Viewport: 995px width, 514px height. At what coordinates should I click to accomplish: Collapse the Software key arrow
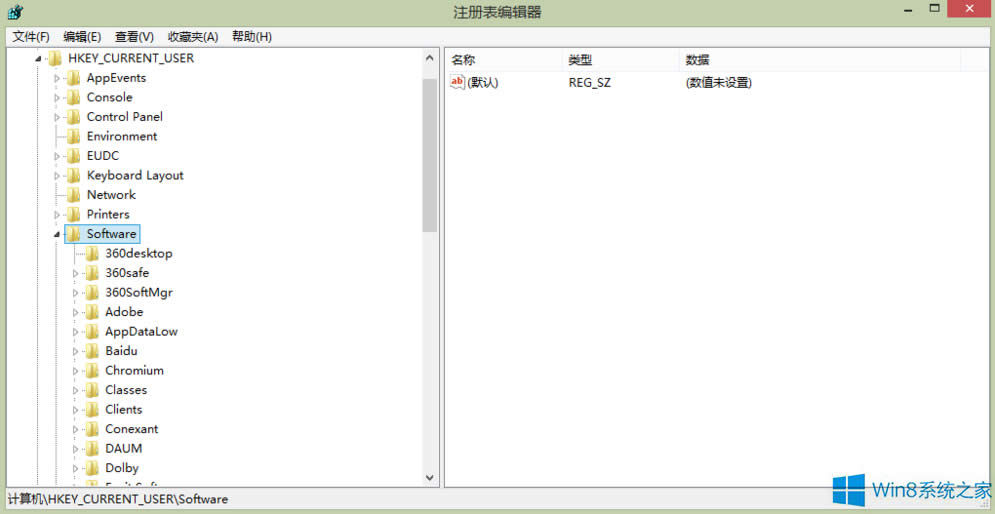point(57,235)
